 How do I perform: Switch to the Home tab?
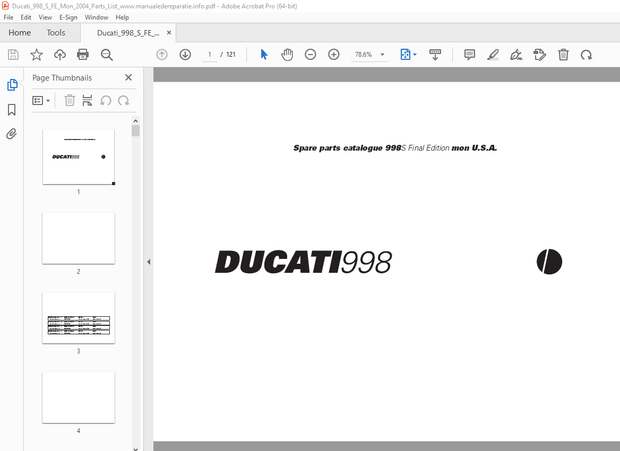click(x=20, y=33)
